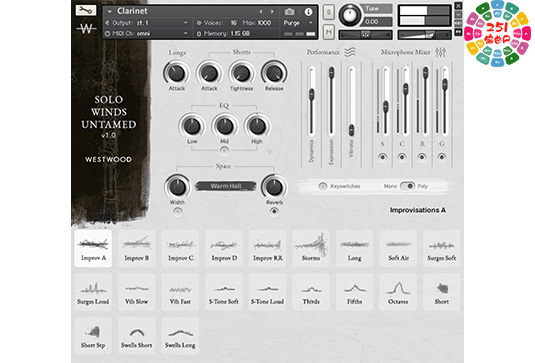
Task: Go to next instrument arrow
Action: tap(272, 12)
